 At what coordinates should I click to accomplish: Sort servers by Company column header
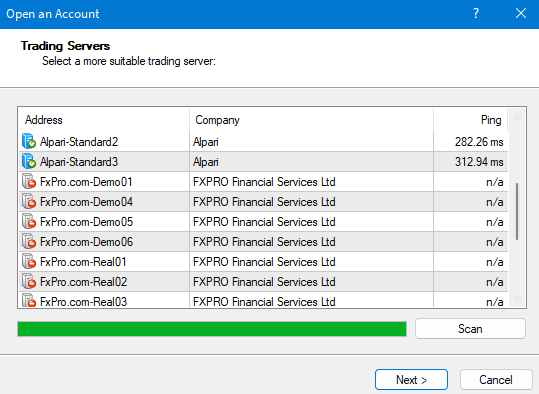311,120
